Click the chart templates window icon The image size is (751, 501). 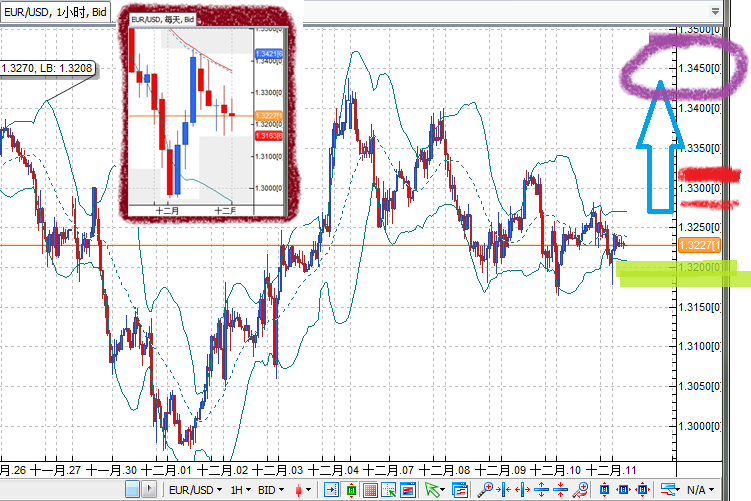[x=460, y=490]
